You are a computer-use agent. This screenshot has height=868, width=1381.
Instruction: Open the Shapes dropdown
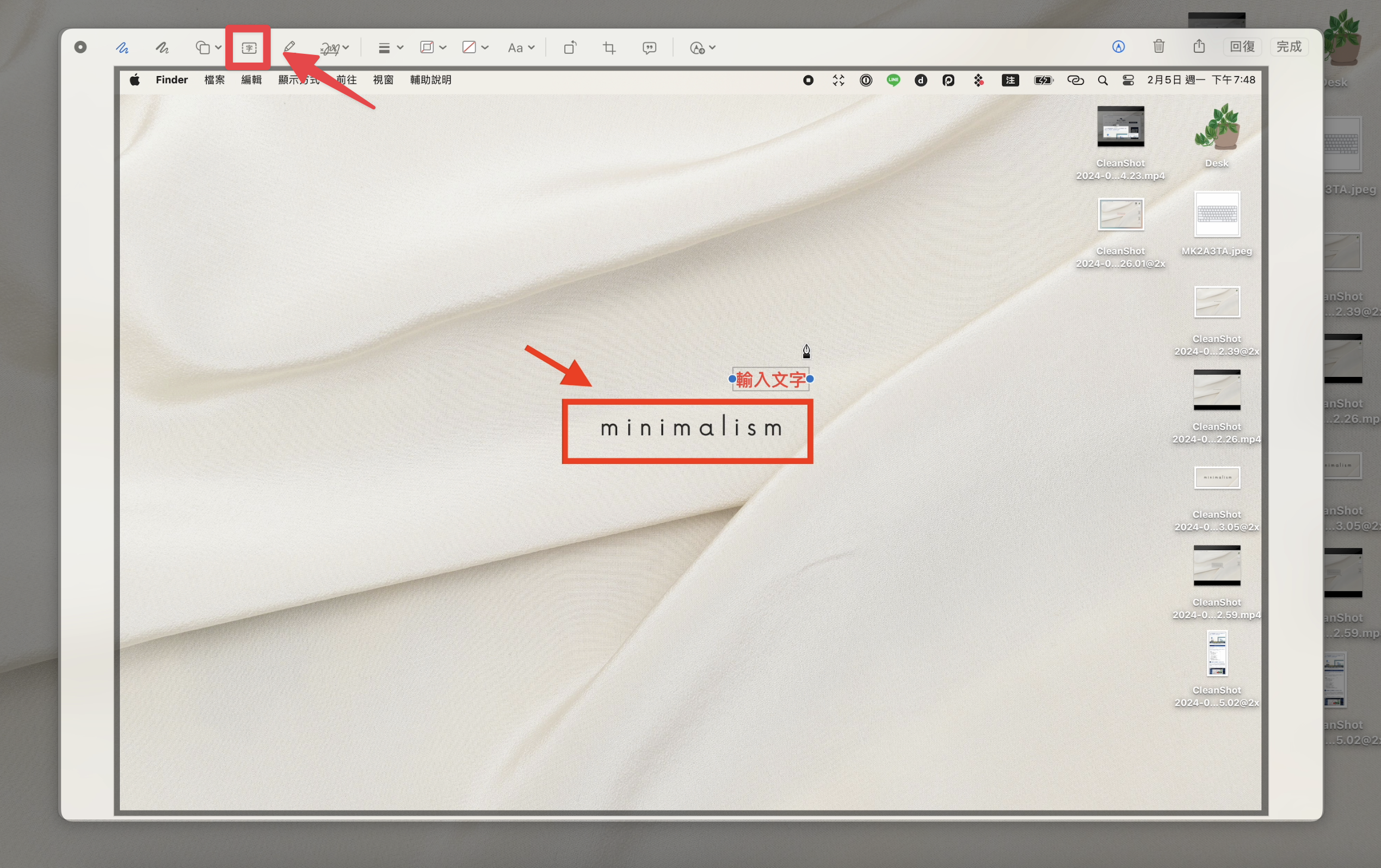(x=208, y=47)
